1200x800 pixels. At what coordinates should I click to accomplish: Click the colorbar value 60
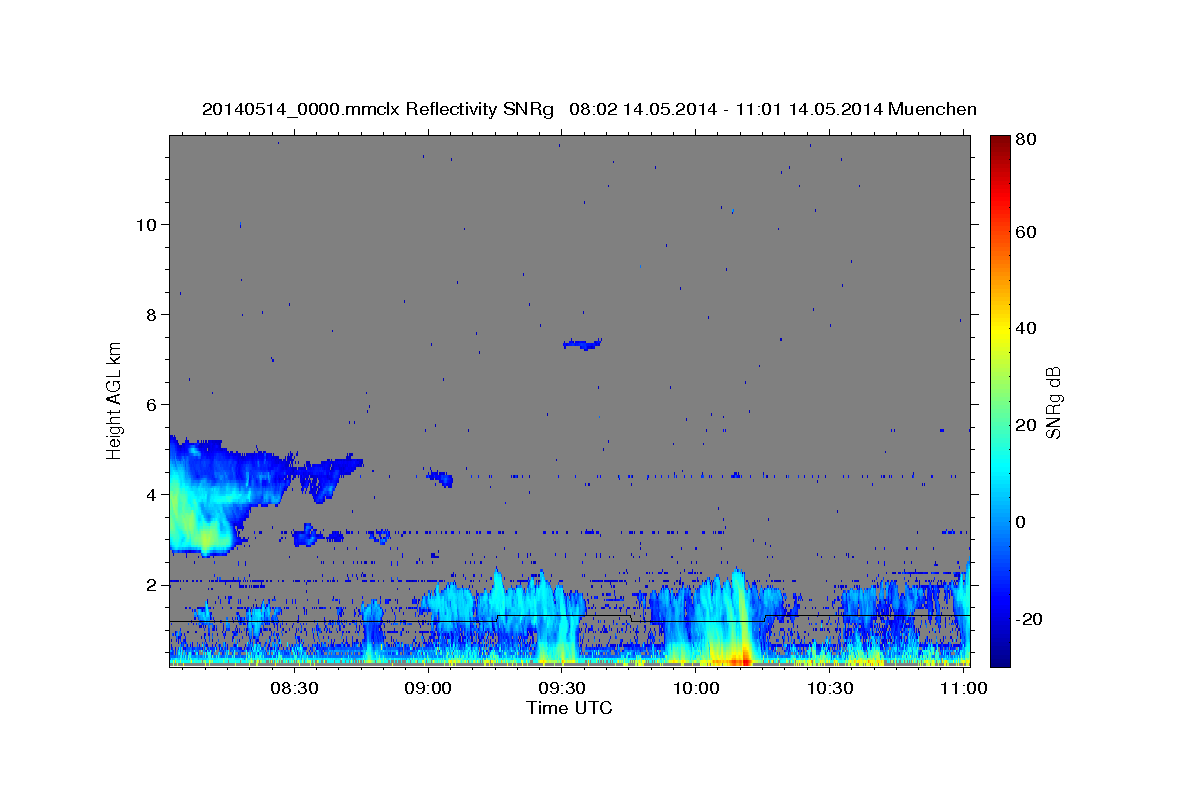[x=1027, y=232]
